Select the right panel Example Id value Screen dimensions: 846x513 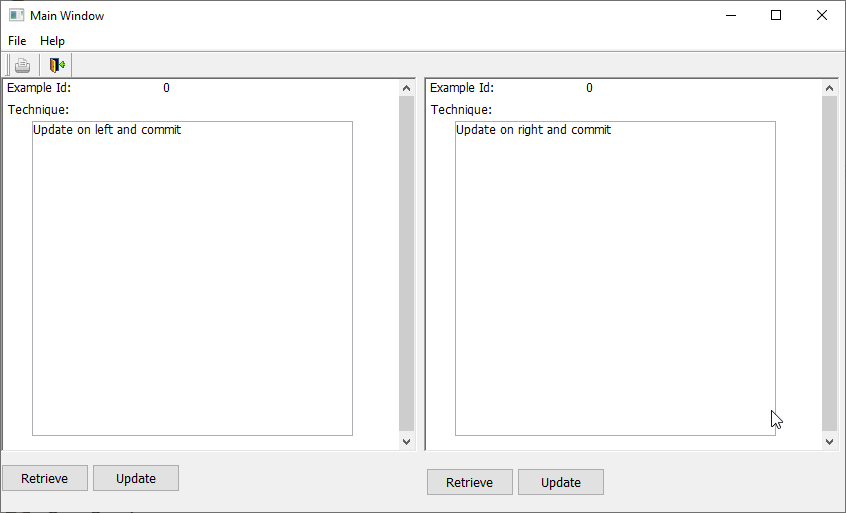(x=589, y=88)
